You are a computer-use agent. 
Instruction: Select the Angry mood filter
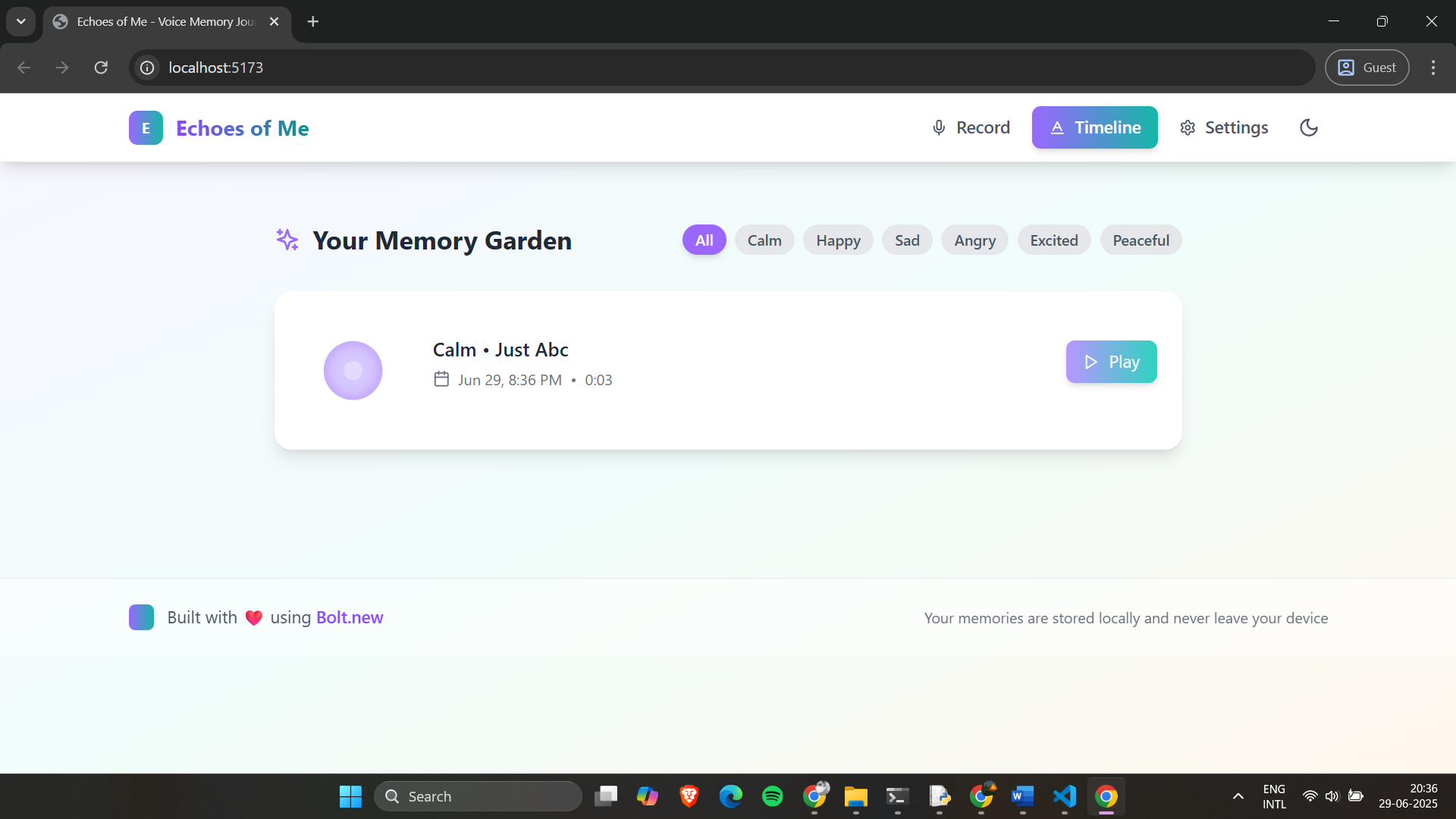click(974, 240)
